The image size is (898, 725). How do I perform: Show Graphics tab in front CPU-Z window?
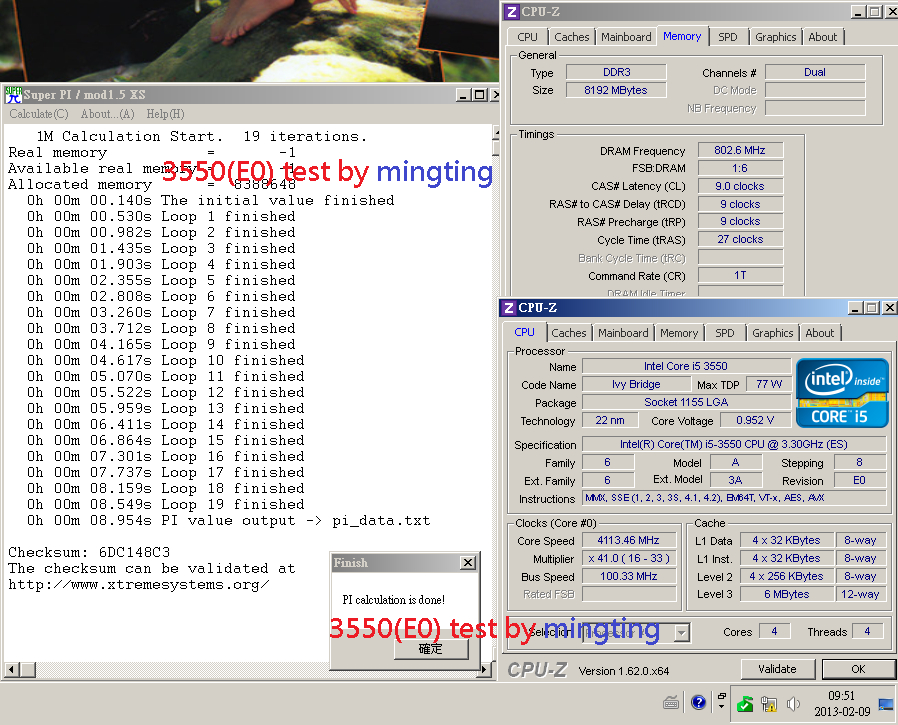click(773, 333)
